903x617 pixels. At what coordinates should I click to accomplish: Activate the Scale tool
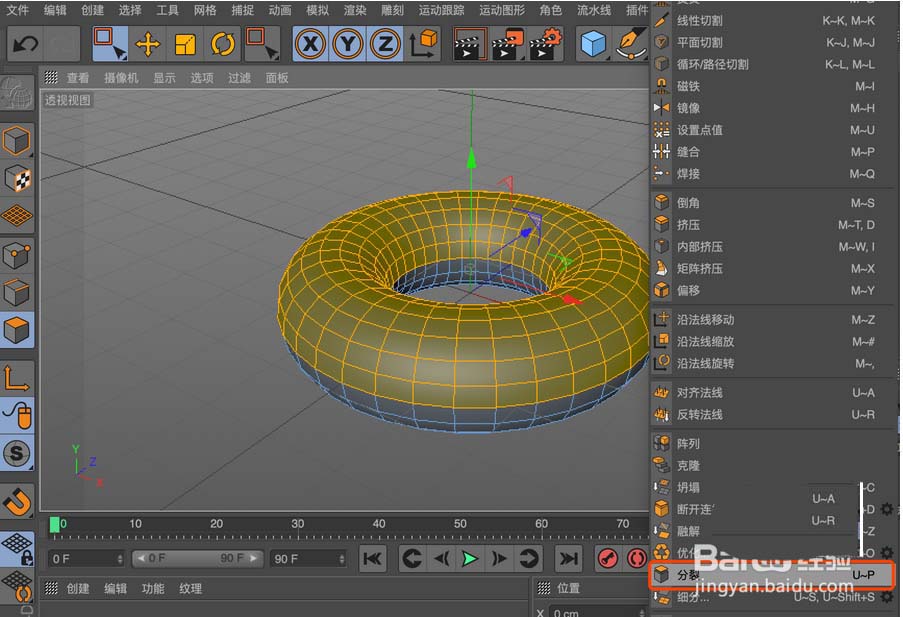(x=185, y=44)
